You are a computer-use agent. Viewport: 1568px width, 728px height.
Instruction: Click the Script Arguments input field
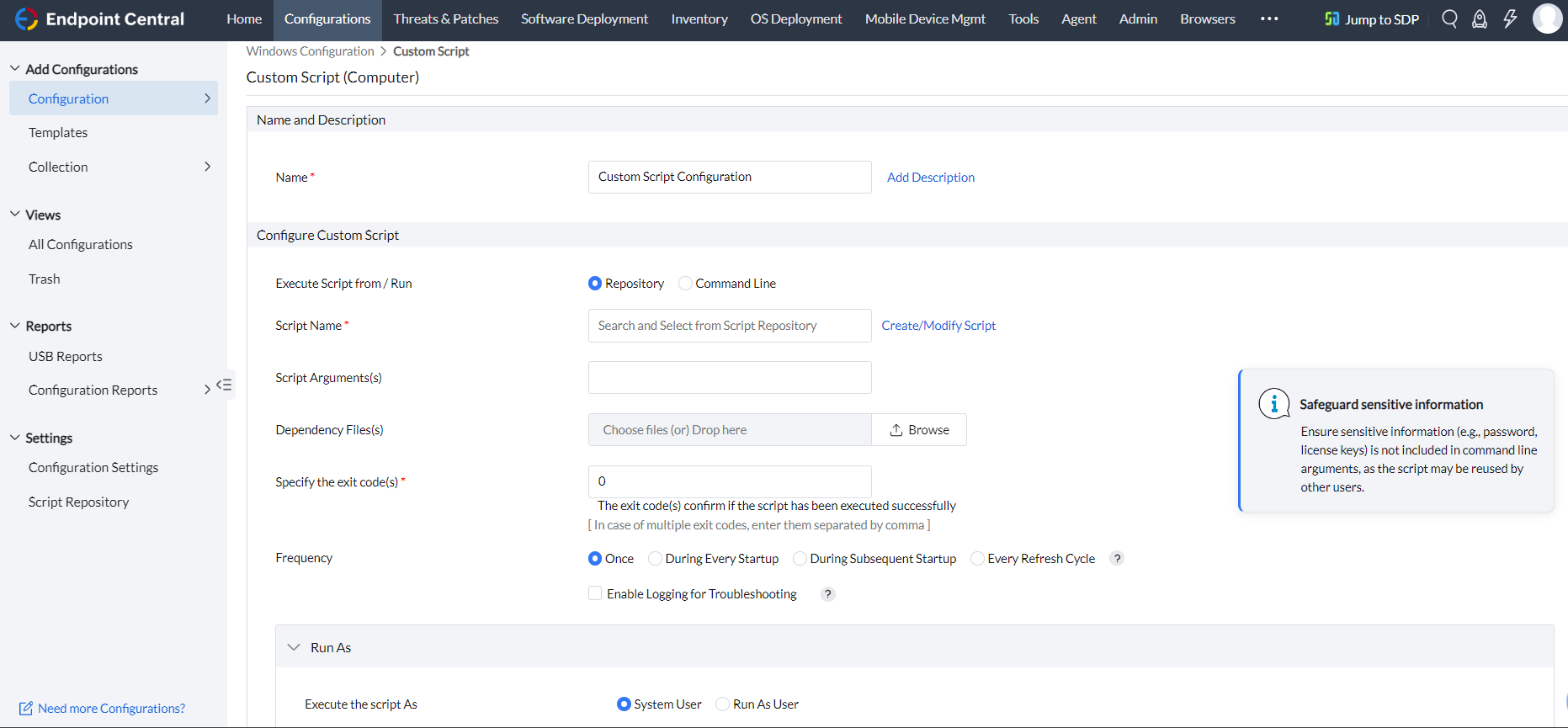[x=730, y=378]
